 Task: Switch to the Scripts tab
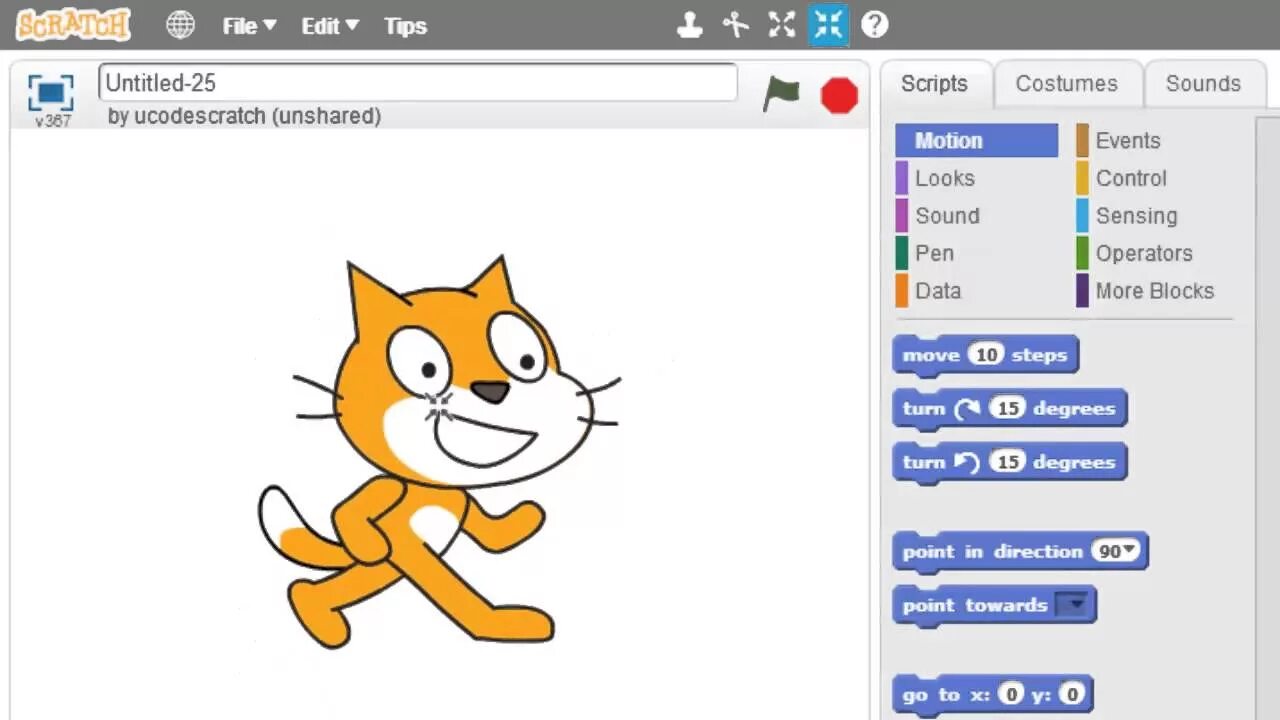pos(934,84)
